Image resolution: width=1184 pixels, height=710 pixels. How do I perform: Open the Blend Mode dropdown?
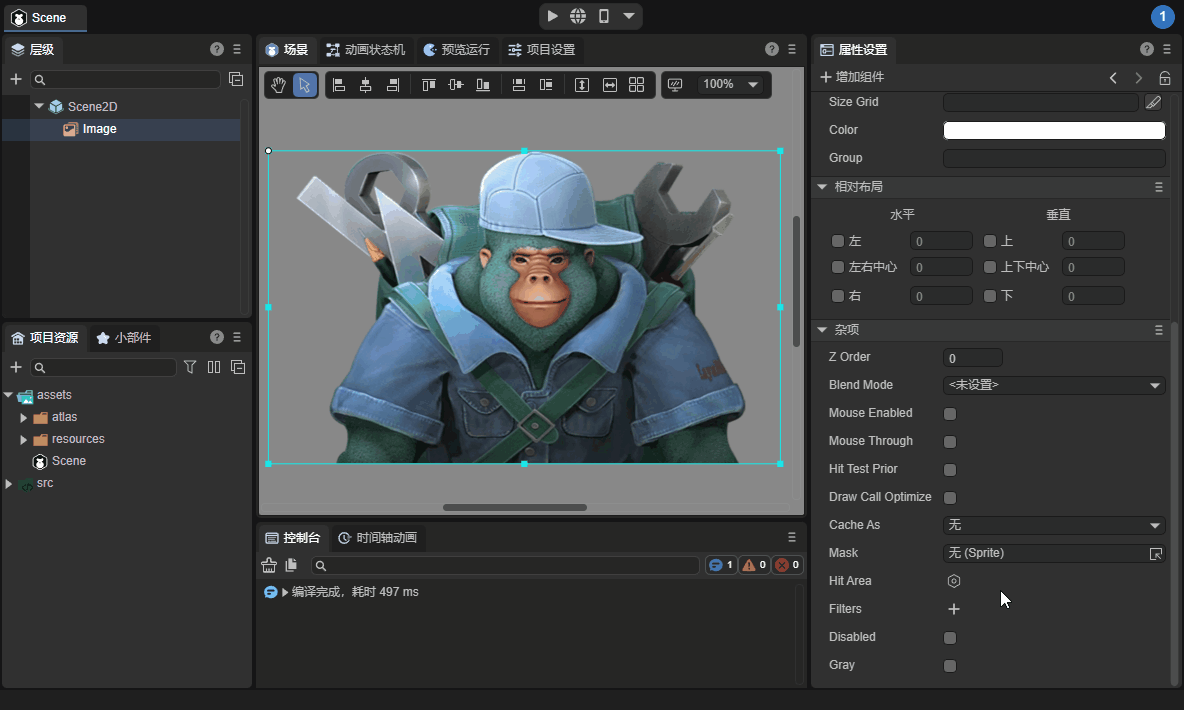[x=1054, y=385]
